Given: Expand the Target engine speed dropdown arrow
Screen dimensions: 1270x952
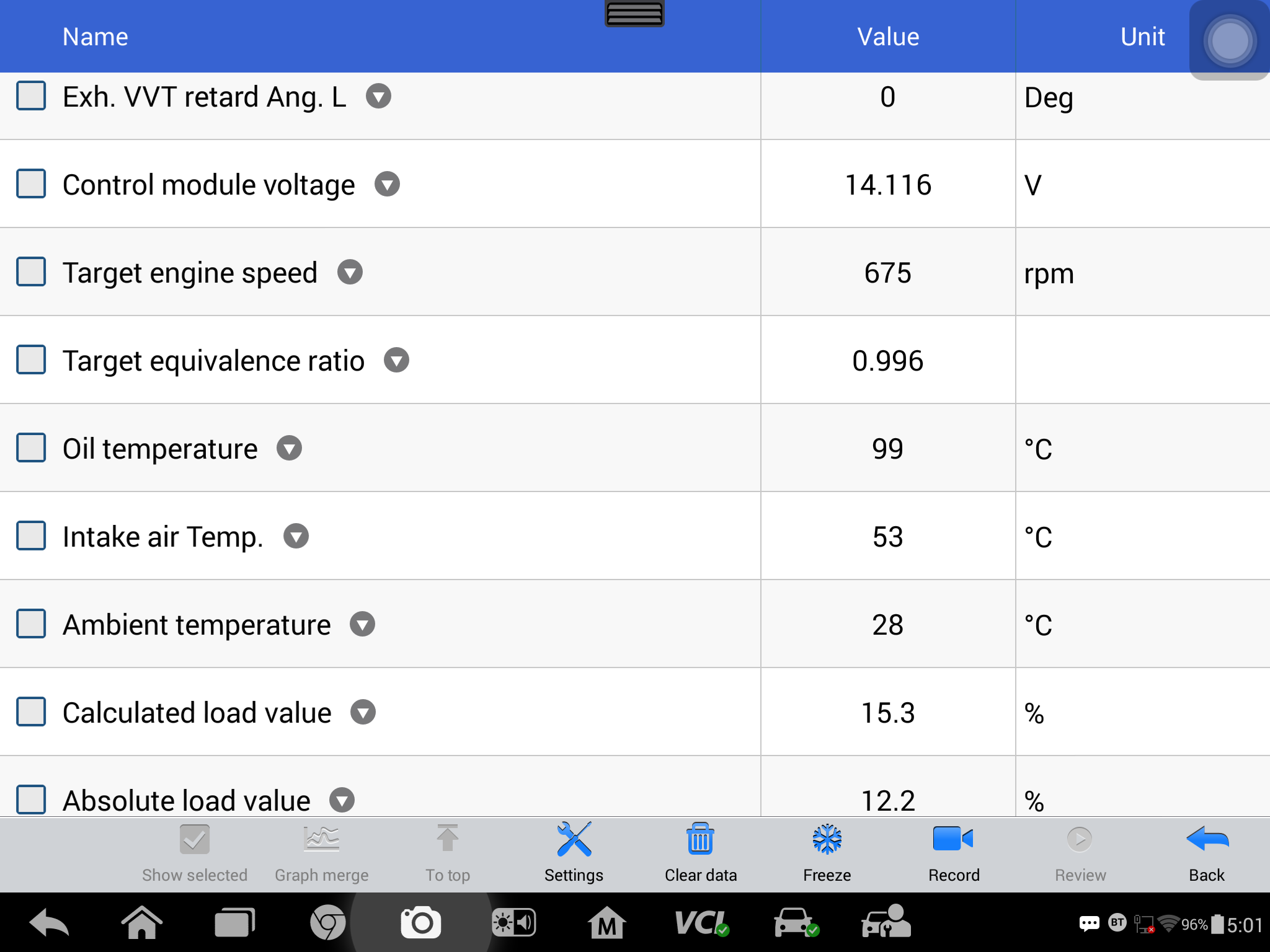Looking at the screenshot, I should point(350,272).
